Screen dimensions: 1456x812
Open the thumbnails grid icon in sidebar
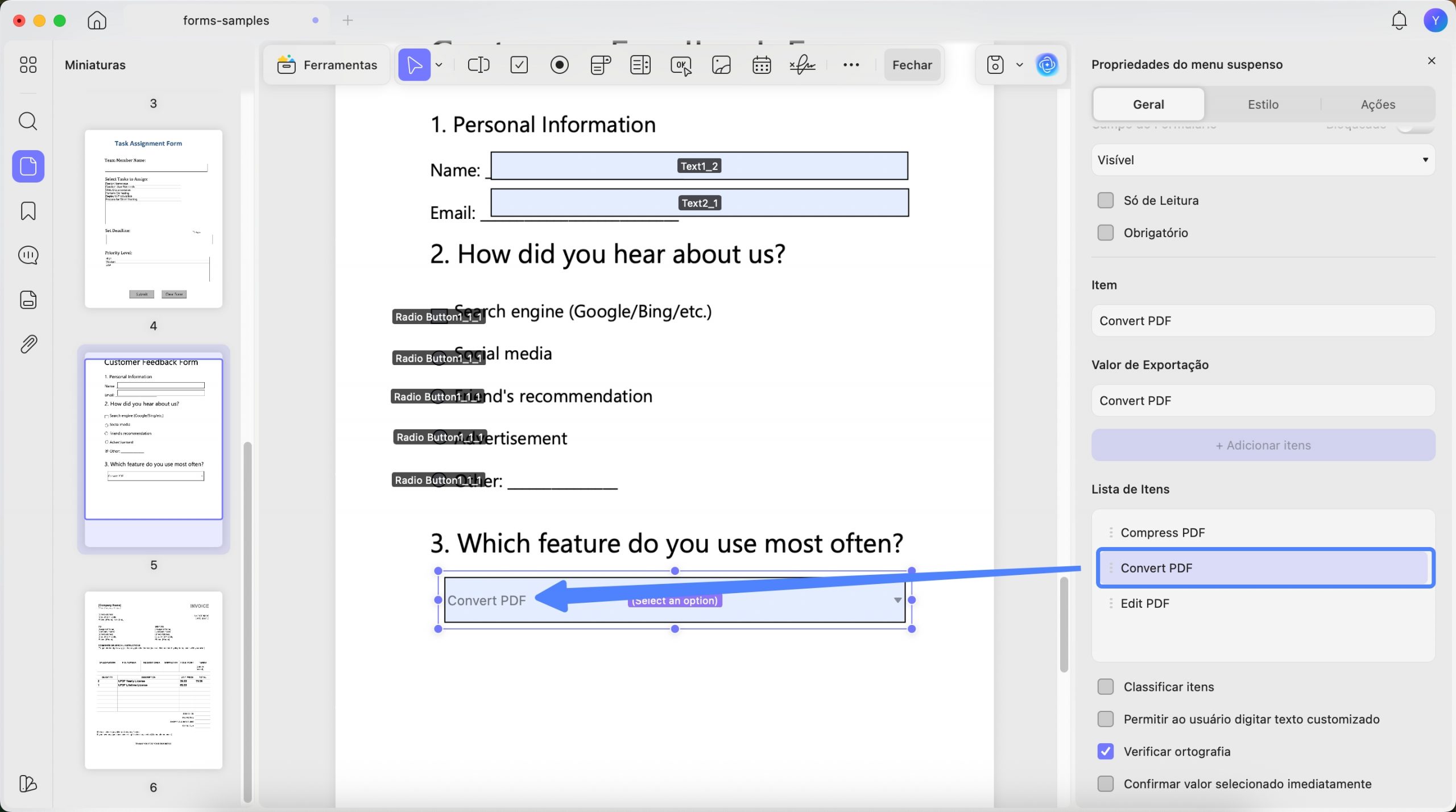tap(28, 65)
